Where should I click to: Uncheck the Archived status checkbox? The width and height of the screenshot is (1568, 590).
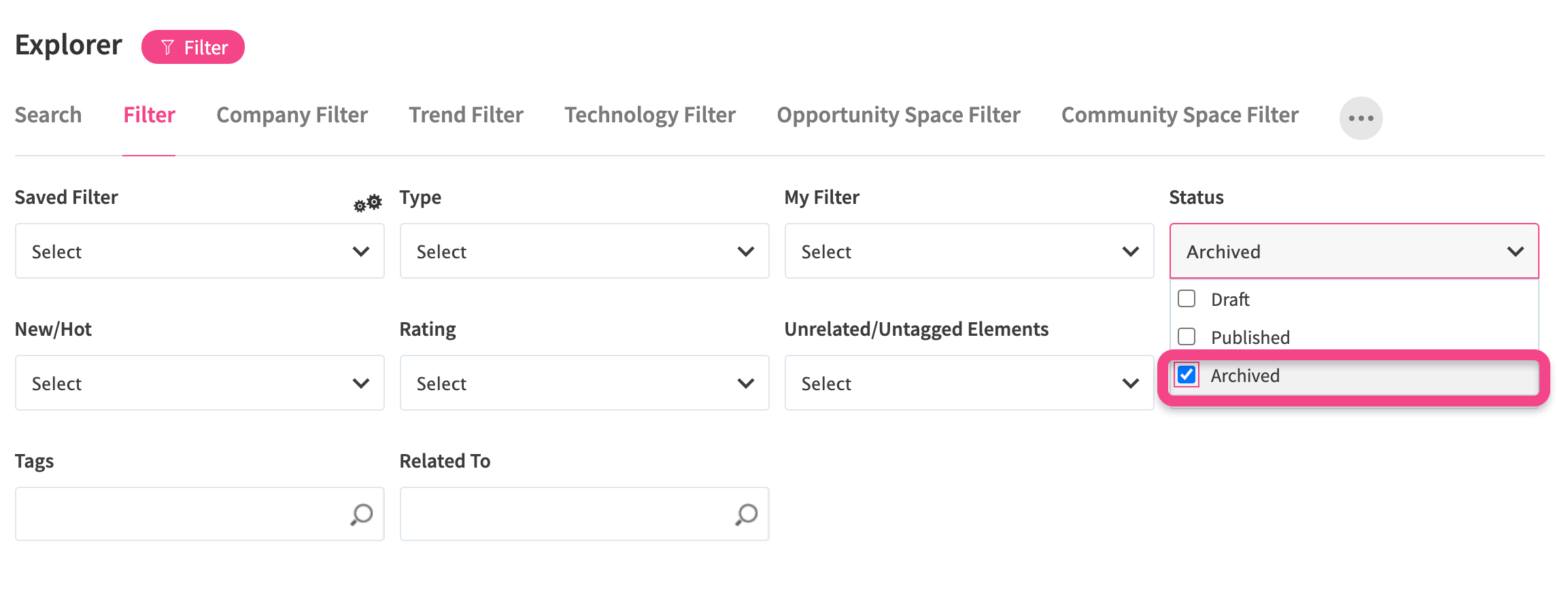[x=1187, y=375]
